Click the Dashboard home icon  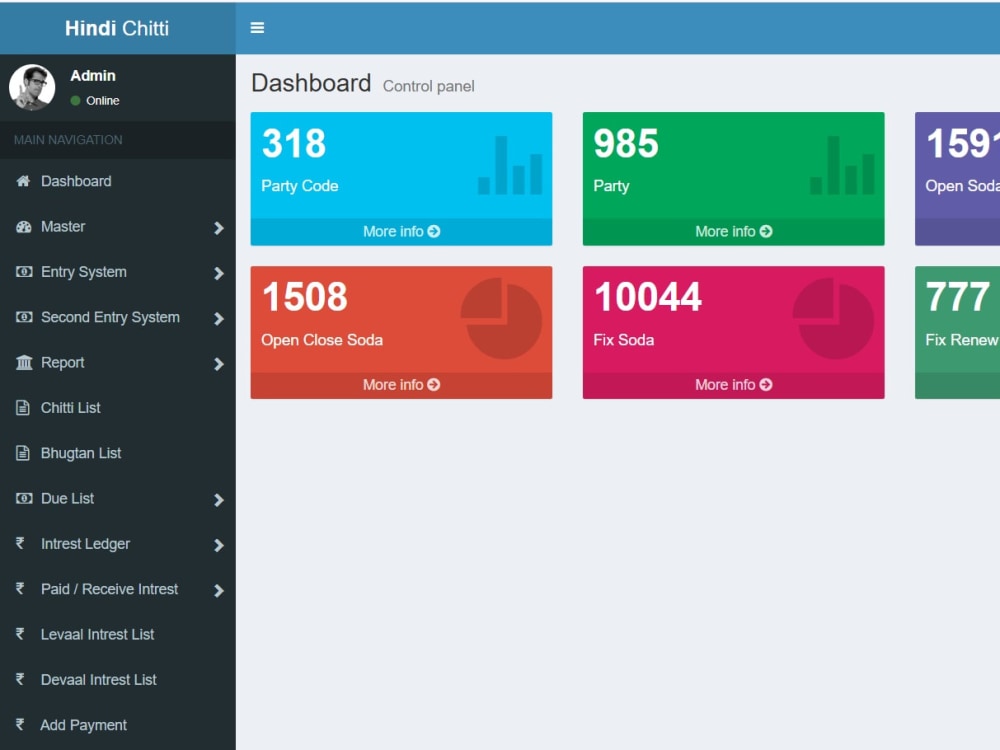click(x=23, y=181)
